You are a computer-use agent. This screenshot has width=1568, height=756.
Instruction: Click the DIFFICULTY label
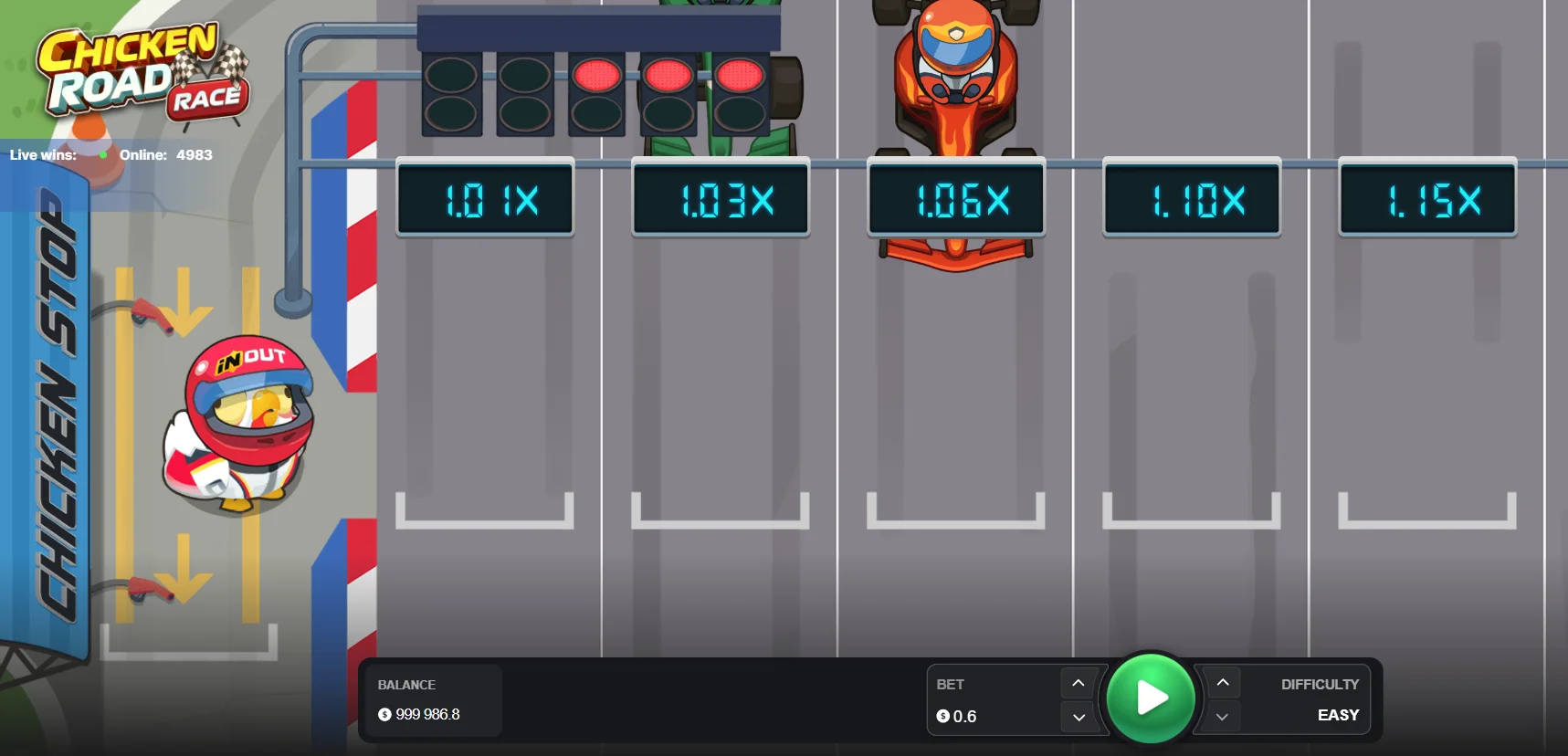point(1320,684)
